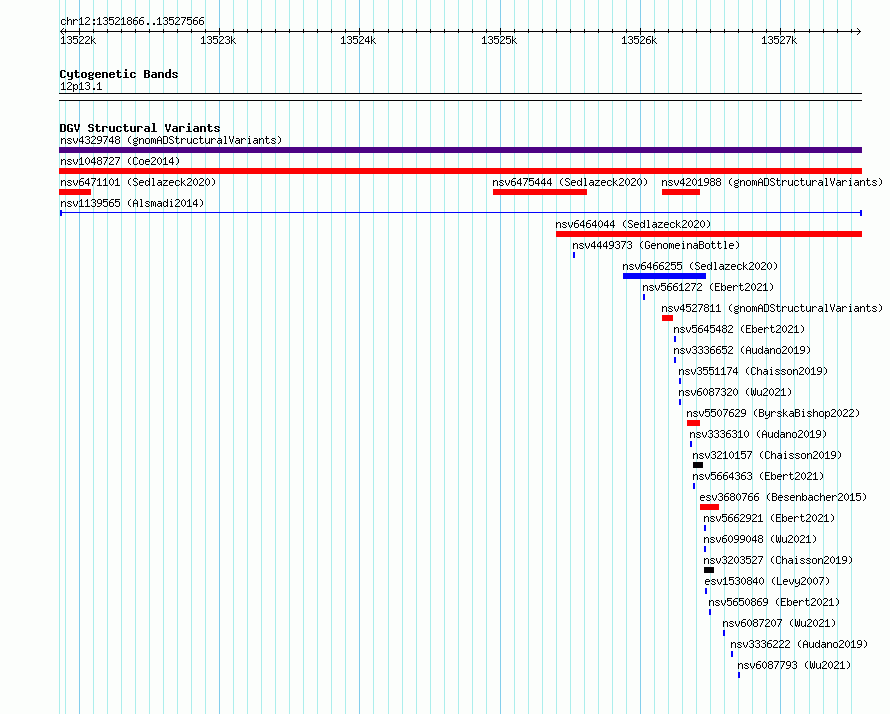Open nsv6087793 (Wu2021) variant
This screenshot has height=714, width=890.
pos(794,665)
